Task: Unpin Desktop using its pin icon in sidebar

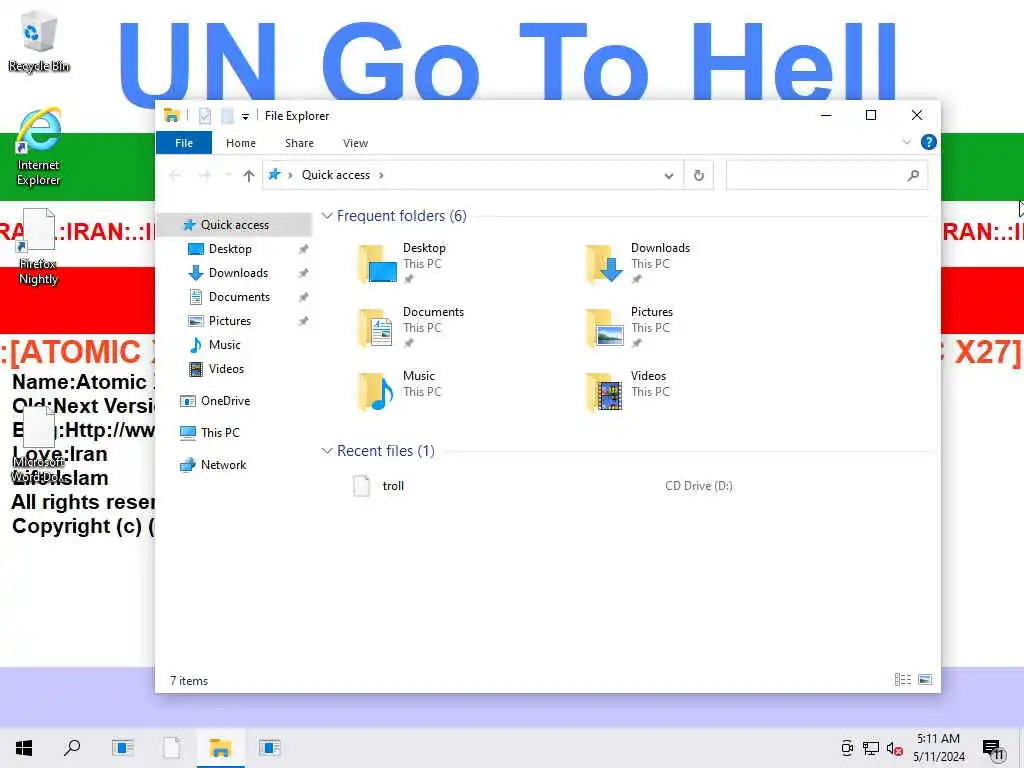Action: (x=303, y=249)
